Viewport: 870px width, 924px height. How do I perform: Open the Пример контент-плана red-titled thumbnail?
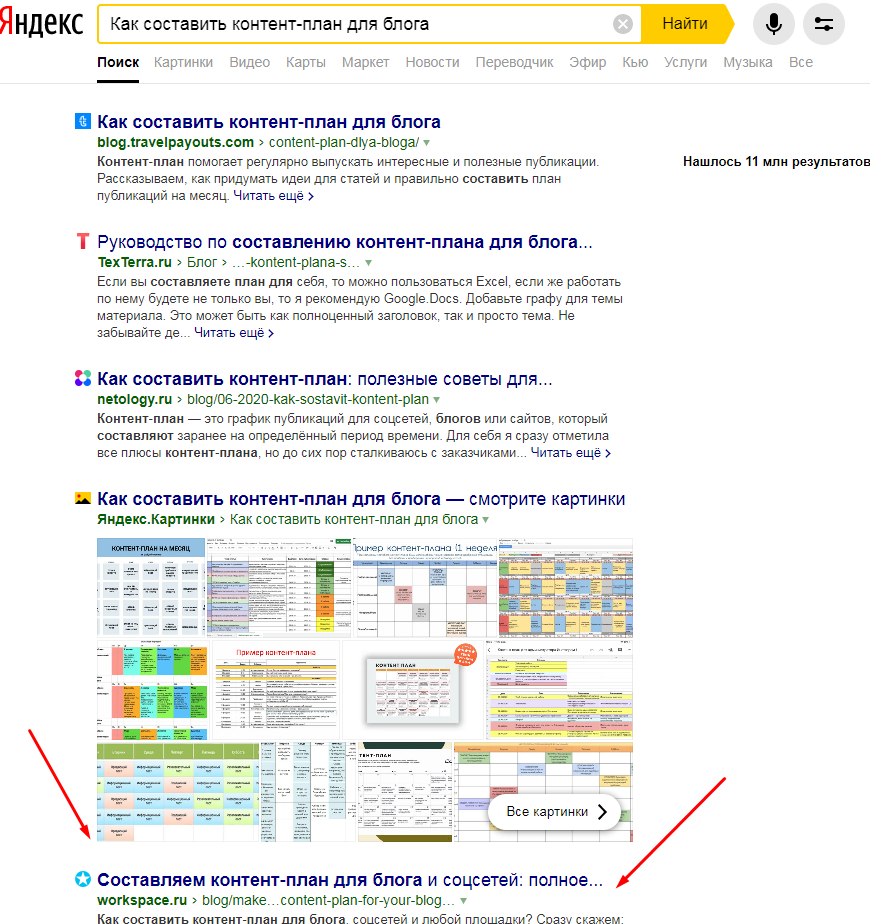pos(276,689)
